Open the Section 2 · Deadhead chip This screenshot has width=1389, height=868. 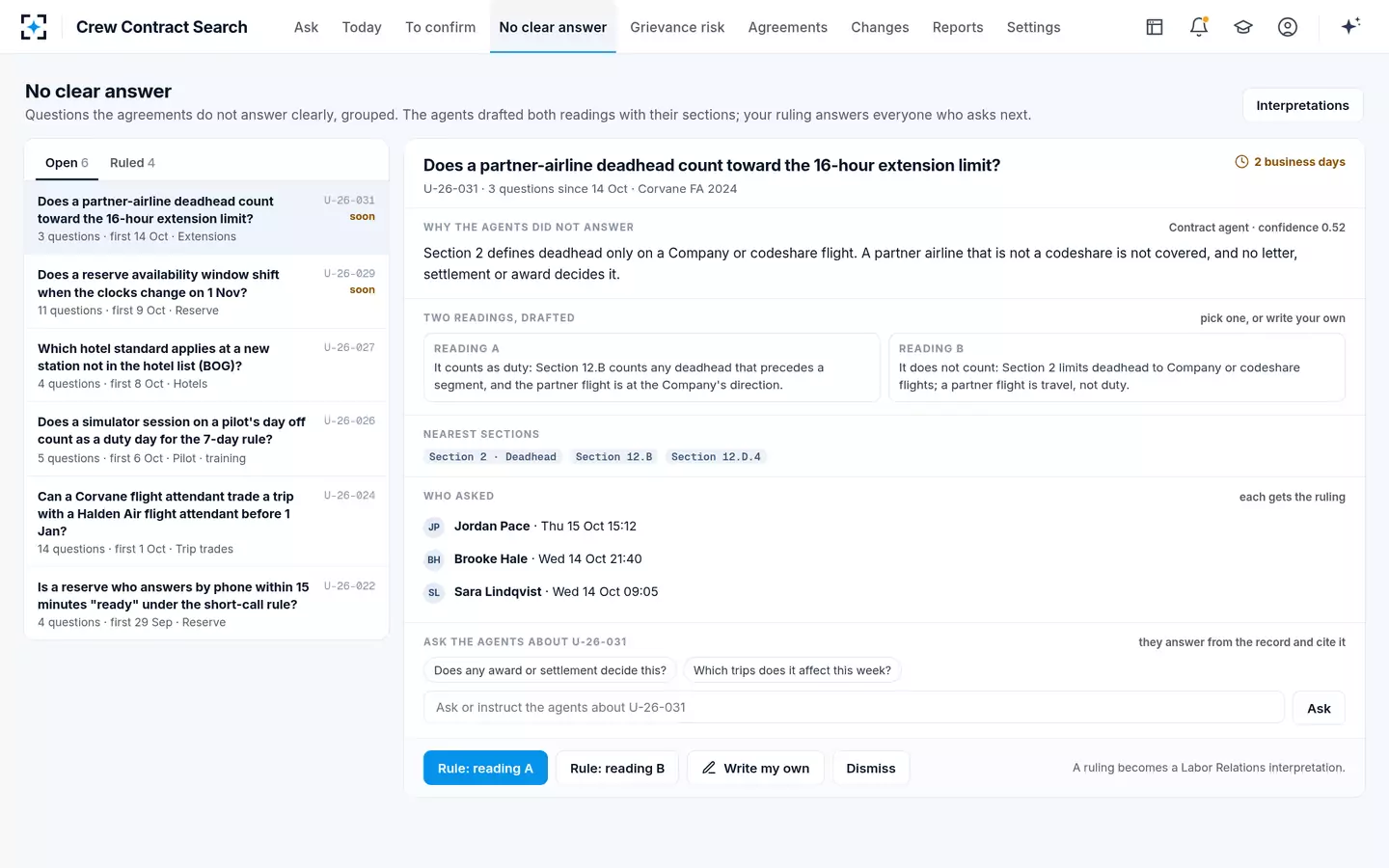493,457
